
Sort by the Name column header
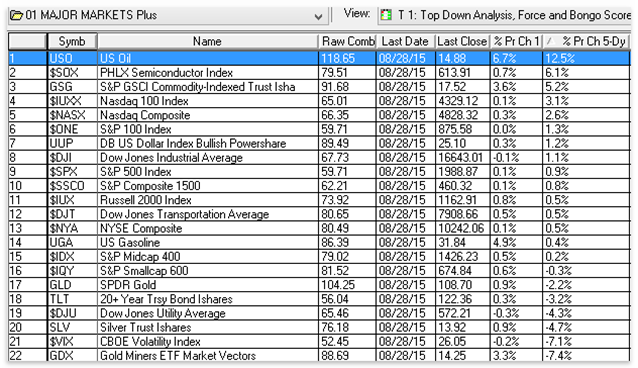coord(208,41)
